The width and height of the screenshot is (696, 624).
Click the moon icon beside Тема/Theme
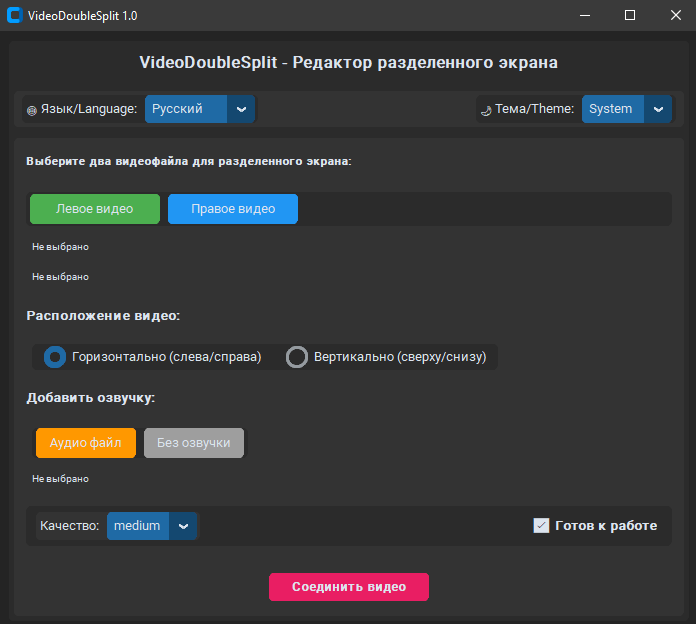click(x=485, y=110)
